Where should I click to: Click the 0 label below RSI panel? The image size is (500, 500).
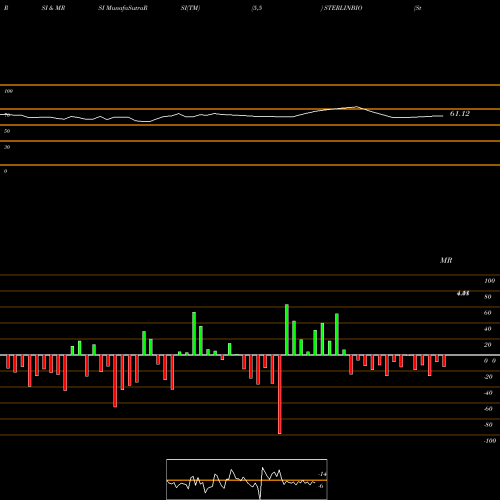5,171
